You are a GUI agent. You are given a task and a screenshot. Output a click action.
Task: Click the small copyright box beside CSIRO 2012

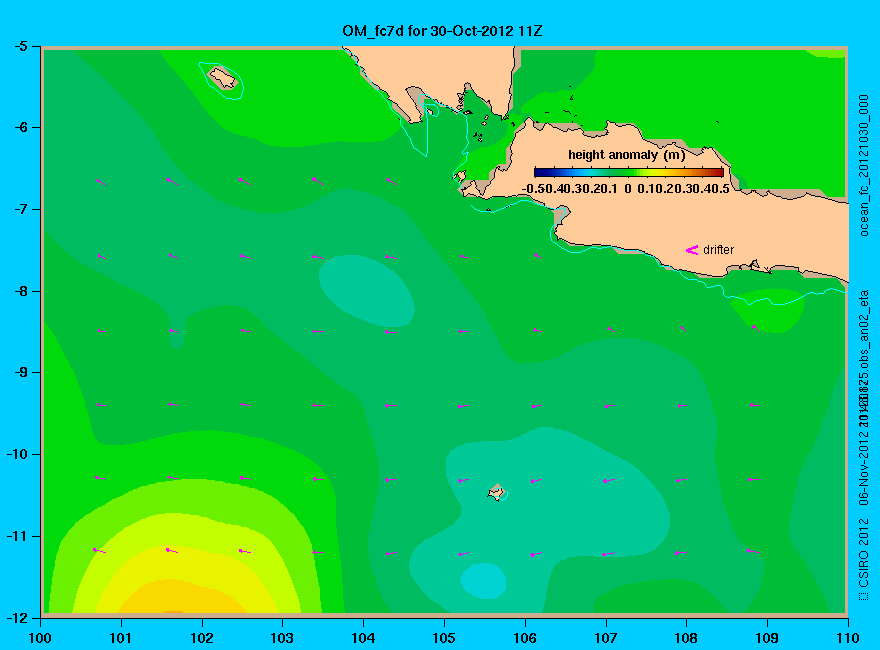pyautogui.click(x=863, y=596)
